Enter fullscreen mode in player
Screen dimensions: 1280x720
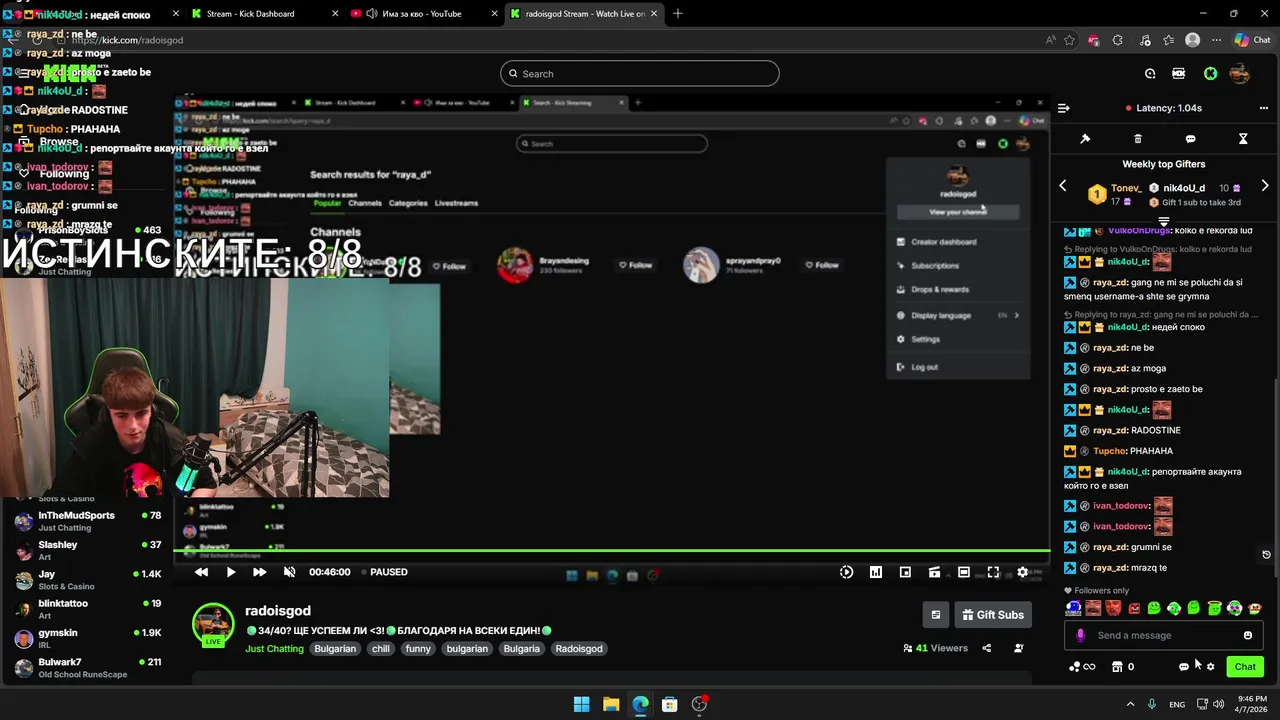(x=993, y=572)
